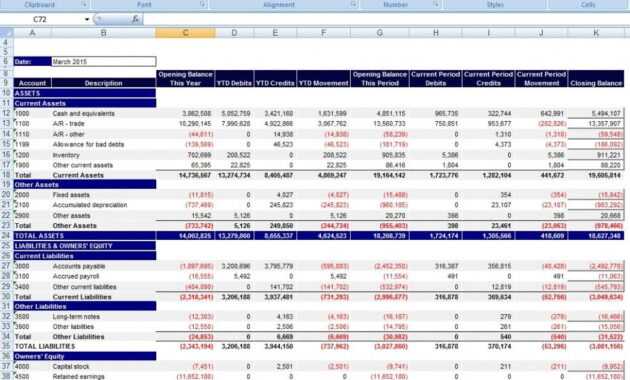Open the Number group dialog launcher
The width and height of the screenshot is (630, 380).
click(436, 4)
